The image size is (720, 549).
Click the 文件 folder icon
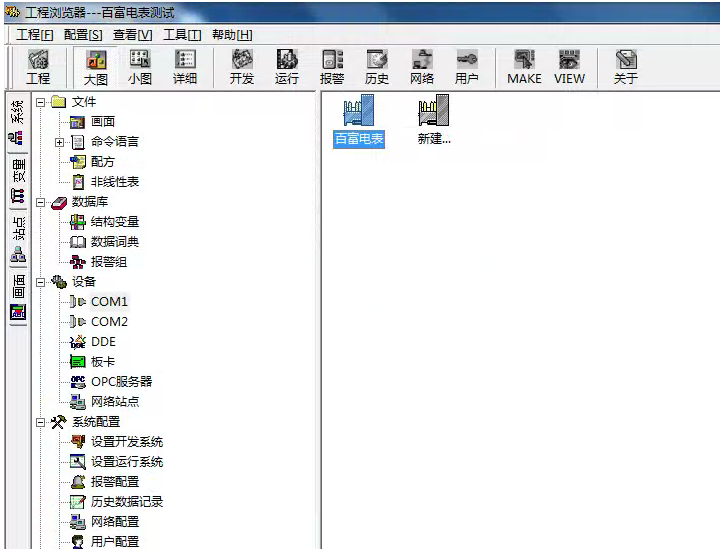pyautogui.click(x=59, y=102)
